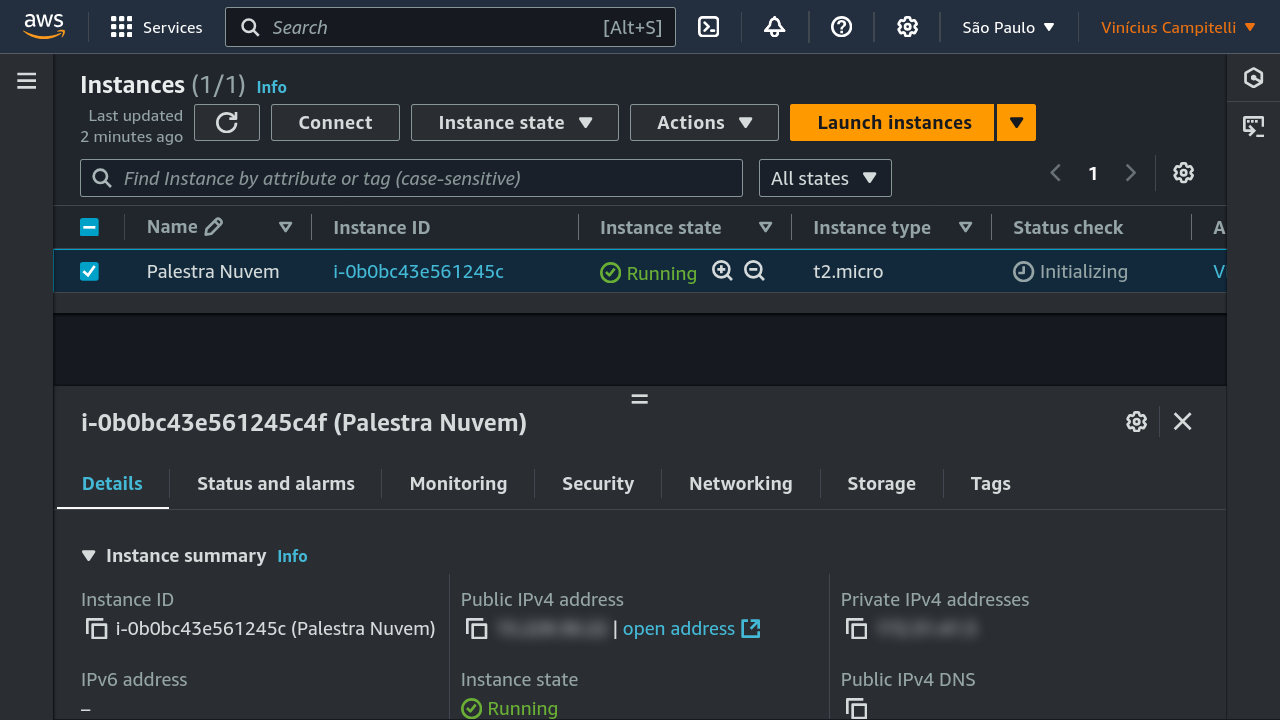Sort by Instance state column arrow
1280x720 pixels.
point(765,228)
